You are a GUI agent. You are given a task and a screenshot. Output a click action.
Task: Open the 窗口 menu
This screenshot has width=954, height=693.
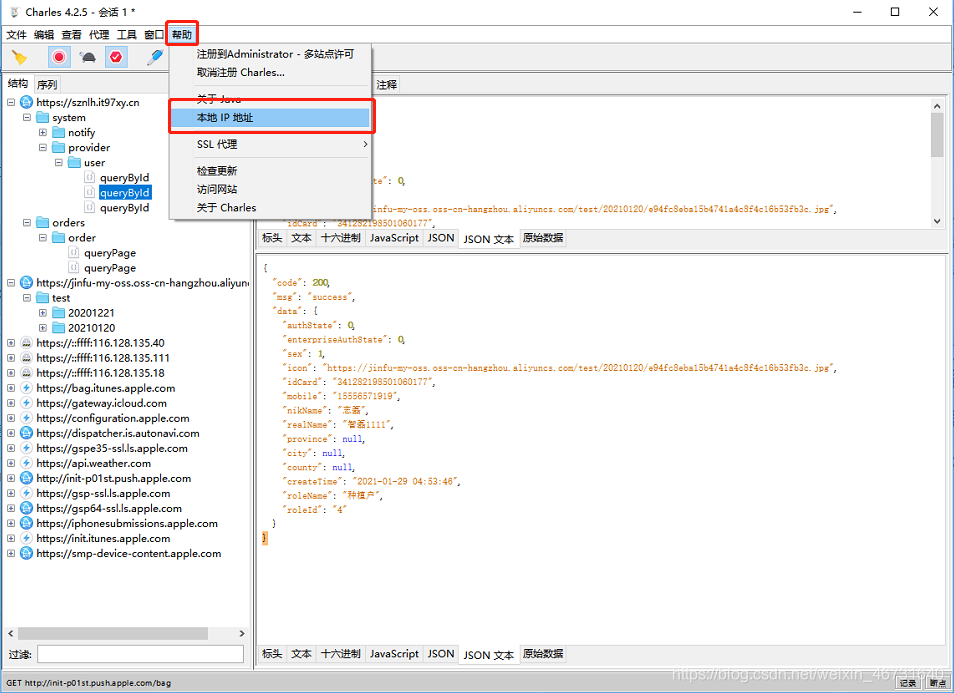coord(154,35)
